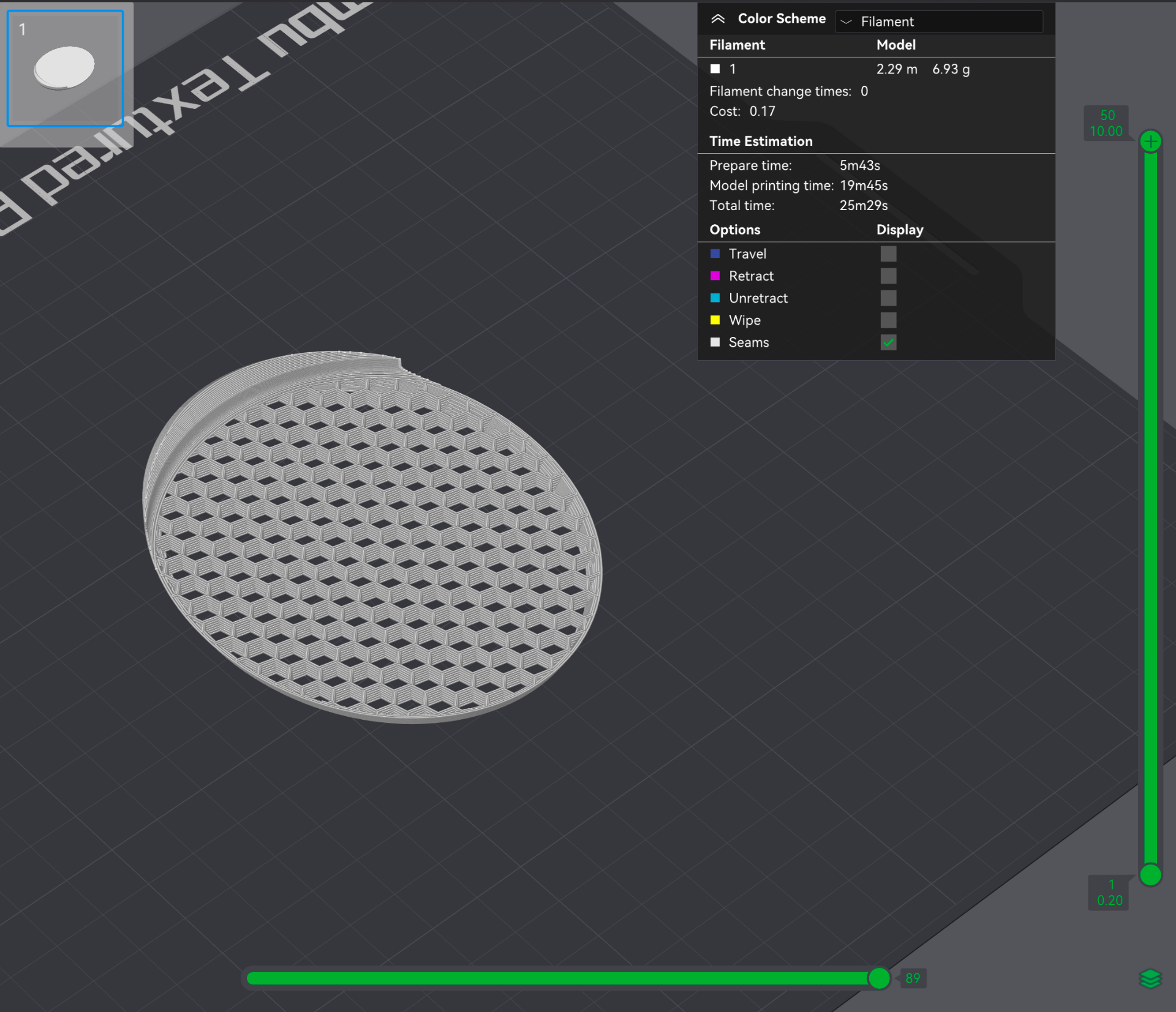The height and width of the screenshot is (1012, 1176).
Task: Click the plus handle atop layer slider
Action: click(x=1151, y=142)
